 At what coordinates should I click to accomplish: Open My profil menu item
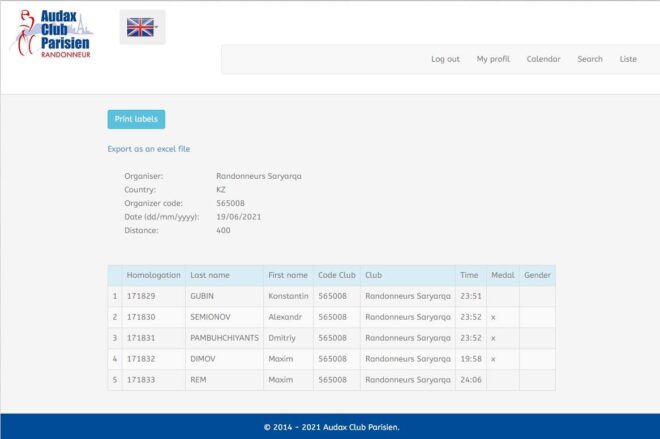(x=493, y=59)
